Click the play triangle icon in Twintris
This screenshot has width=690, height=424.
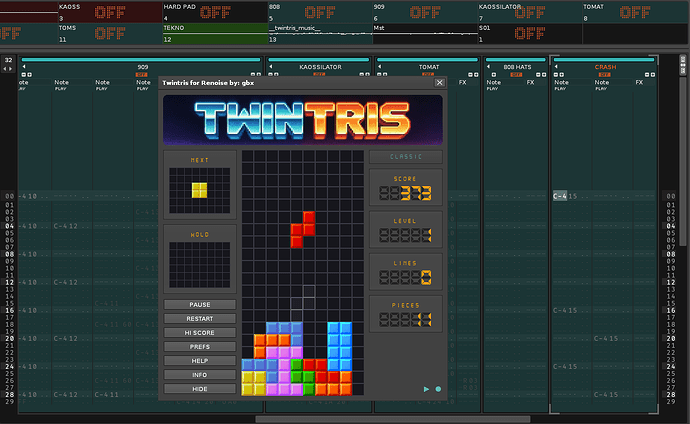click(x=426, y=389)
